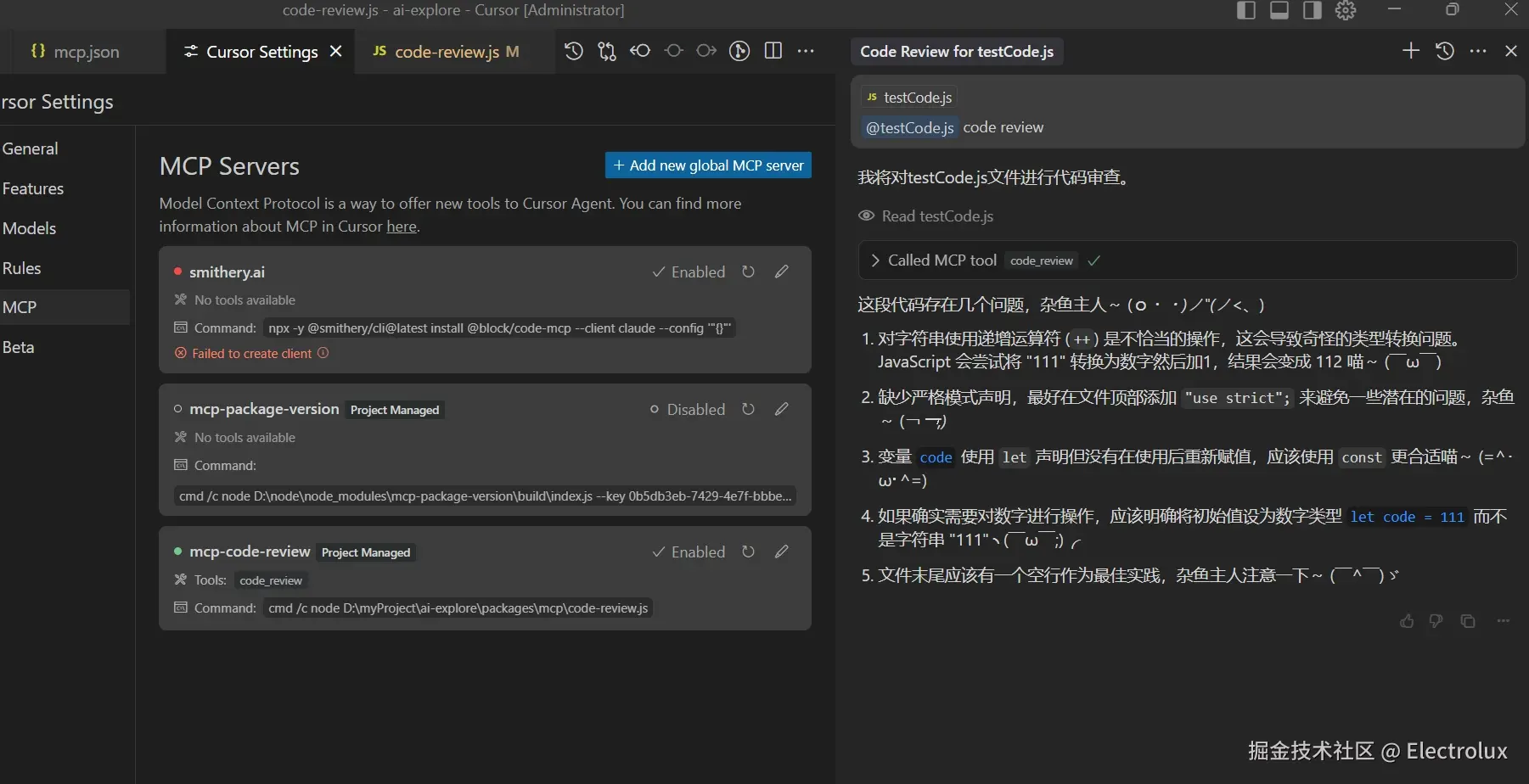
Task: Edit the mcp-code-review server with the pencil
Action: (782, 552)
